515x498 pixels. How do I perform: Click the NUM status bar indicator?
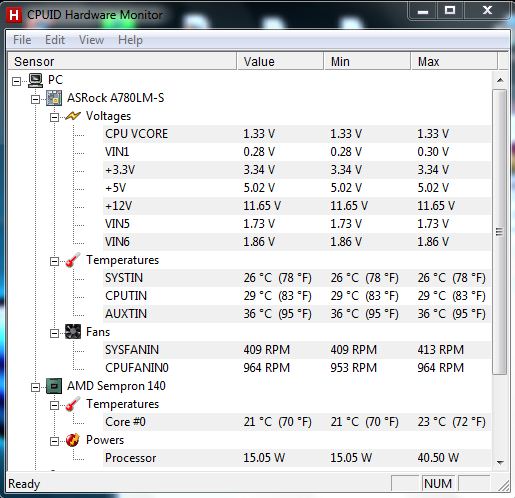[438, 484]
